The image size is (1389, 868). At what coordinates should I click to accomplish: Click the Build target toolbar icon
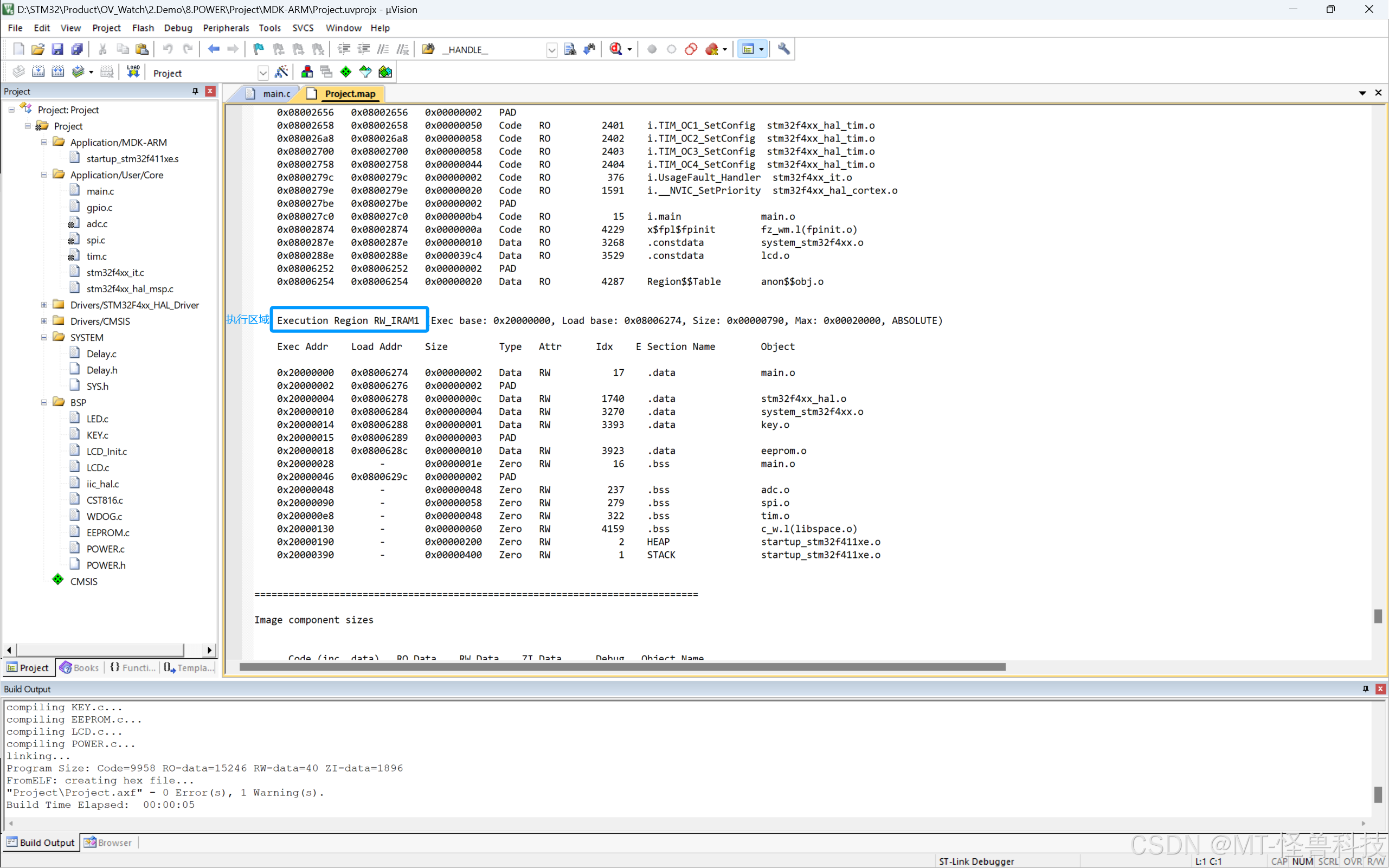click(x=38, y=72)
